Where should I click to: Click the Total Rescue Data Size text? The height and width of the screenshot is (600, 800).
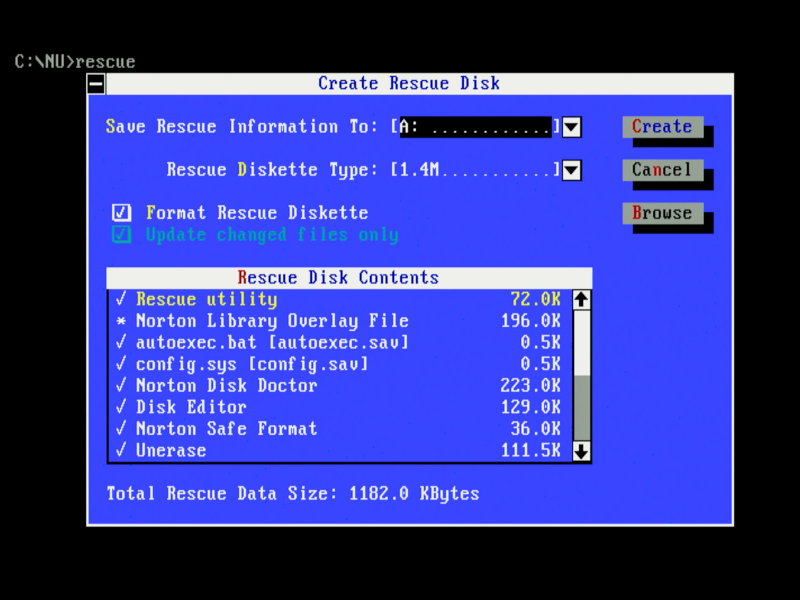click(293, 494)
